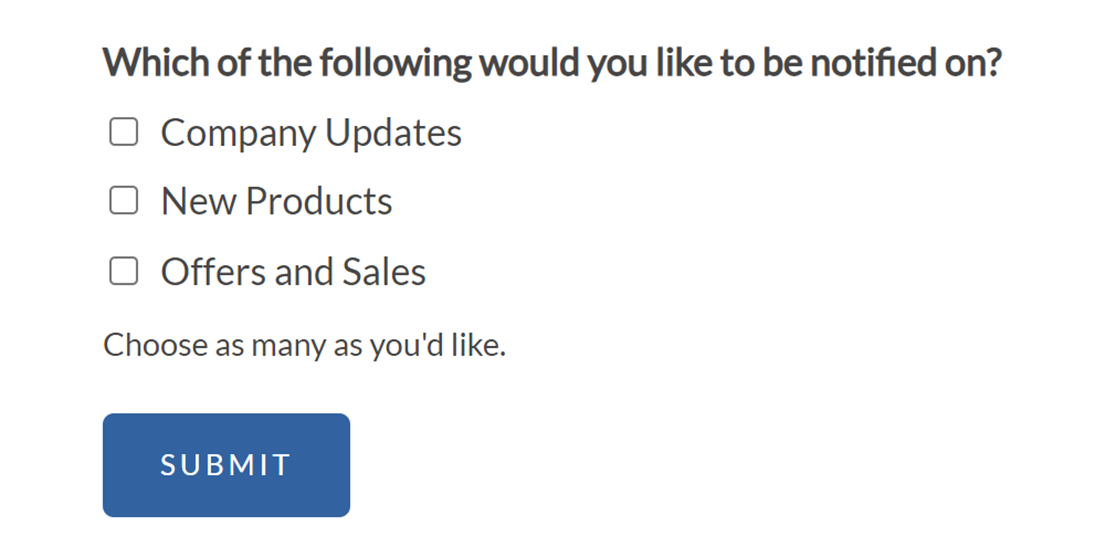Click the notification question heading
Screen dimensions: 1116x557
tap(552, 64)
